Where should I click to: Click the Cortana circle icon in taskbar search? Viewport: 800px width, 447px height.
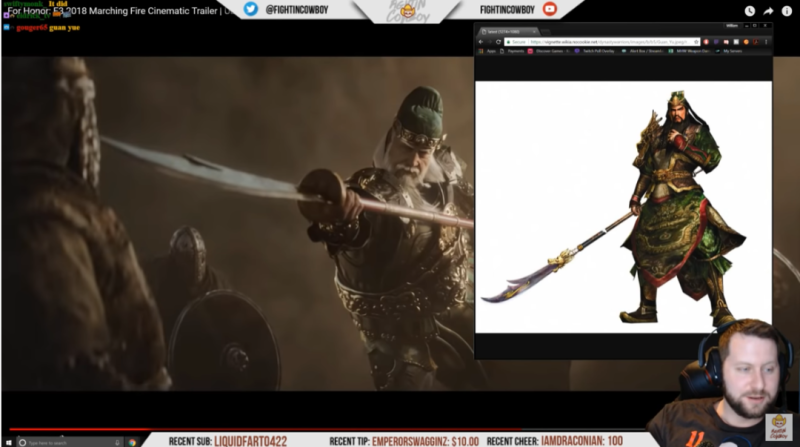pyautogui.click(x=22, y=442)
